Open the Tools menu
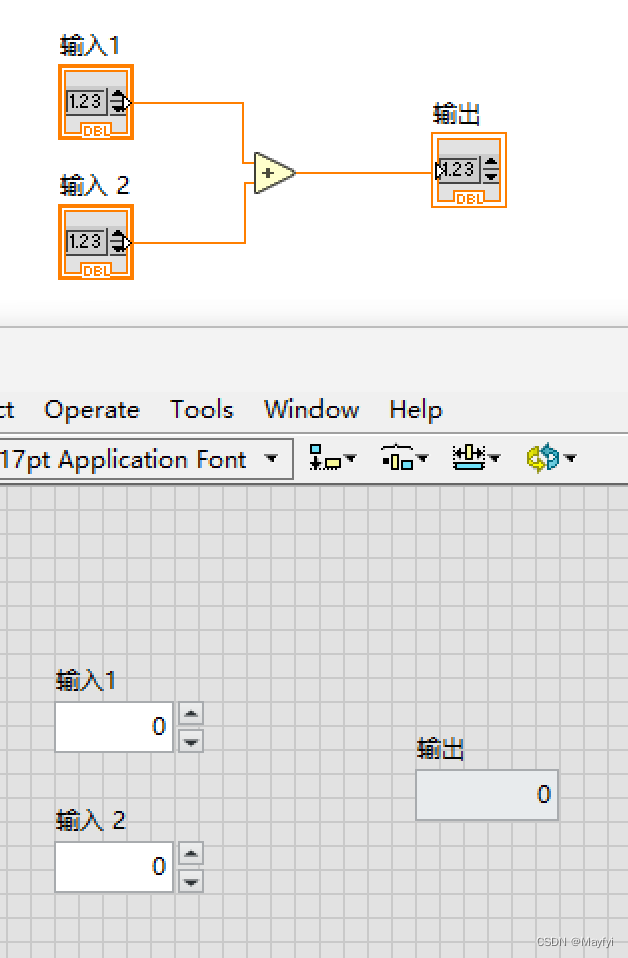The width and height of the screenshot is (628, 958). point(202,409)
